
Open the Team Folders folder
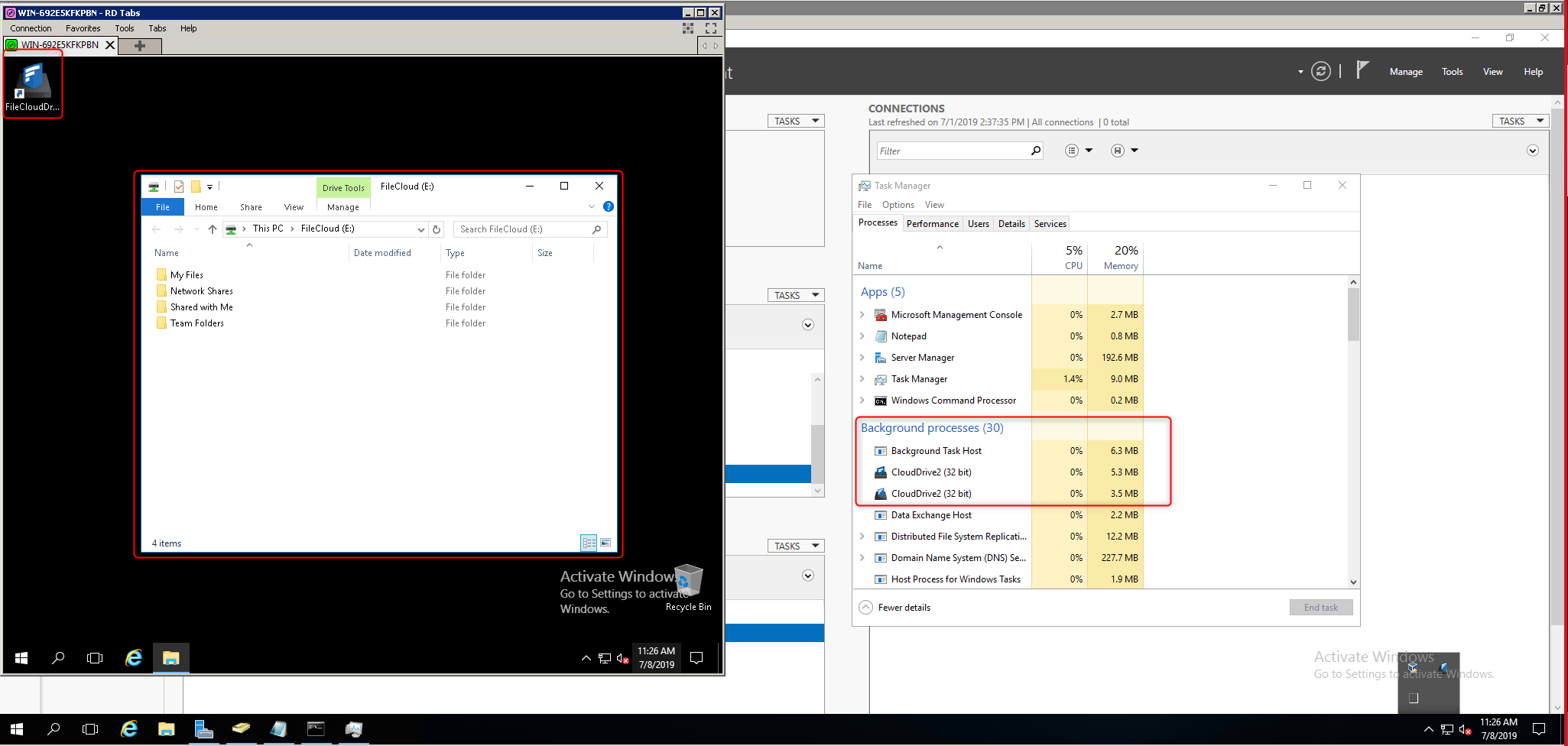[196, 323]
